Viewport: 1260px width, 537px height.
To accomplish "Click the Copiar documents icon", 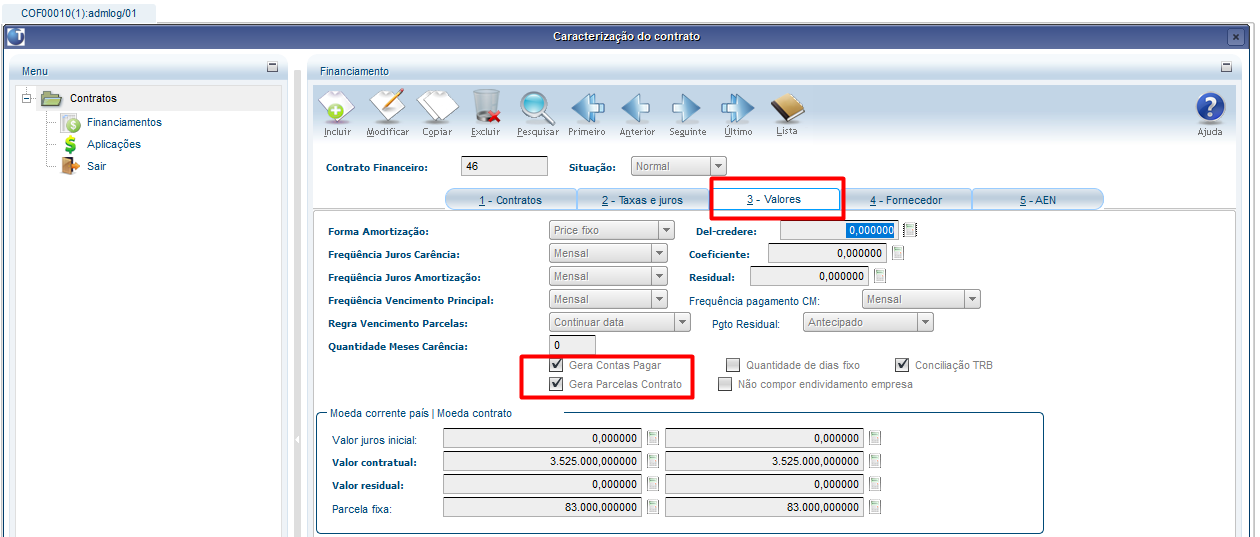I will tap(437, 108).
